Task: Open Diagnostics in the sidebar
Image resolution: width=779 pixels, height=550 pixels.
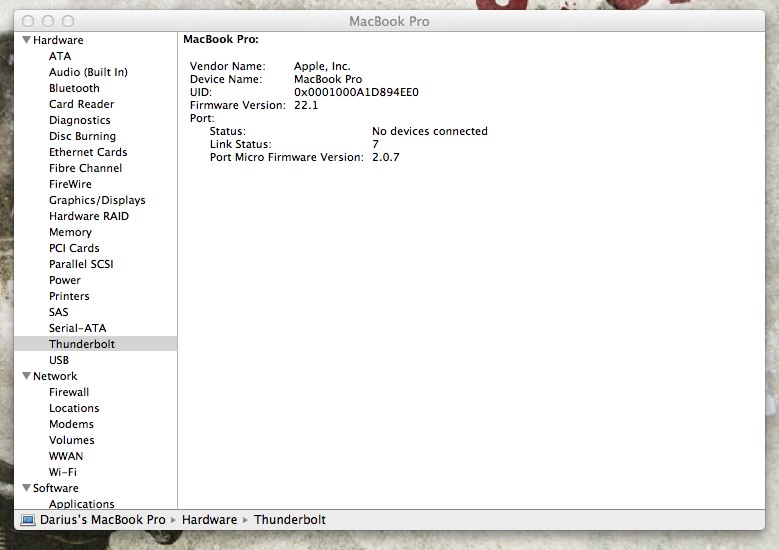Action: (79, 120)
